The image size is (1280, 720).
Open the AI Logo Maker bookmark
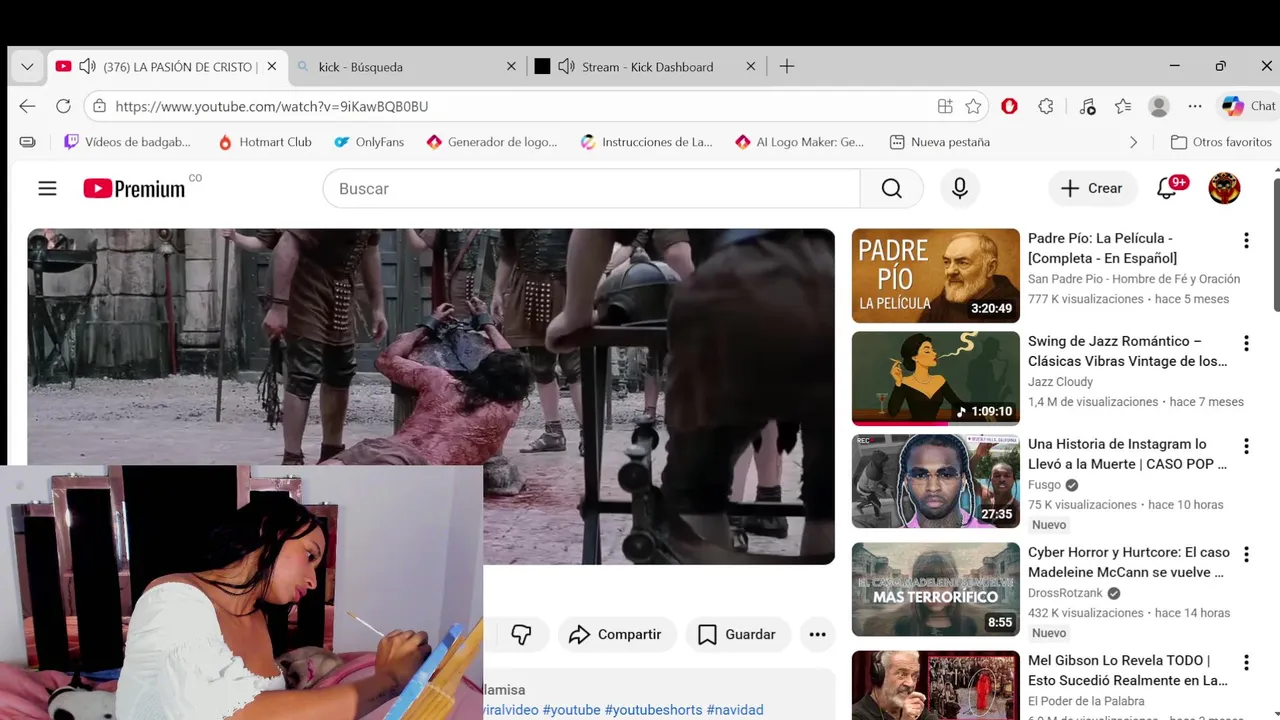(799, 142)
